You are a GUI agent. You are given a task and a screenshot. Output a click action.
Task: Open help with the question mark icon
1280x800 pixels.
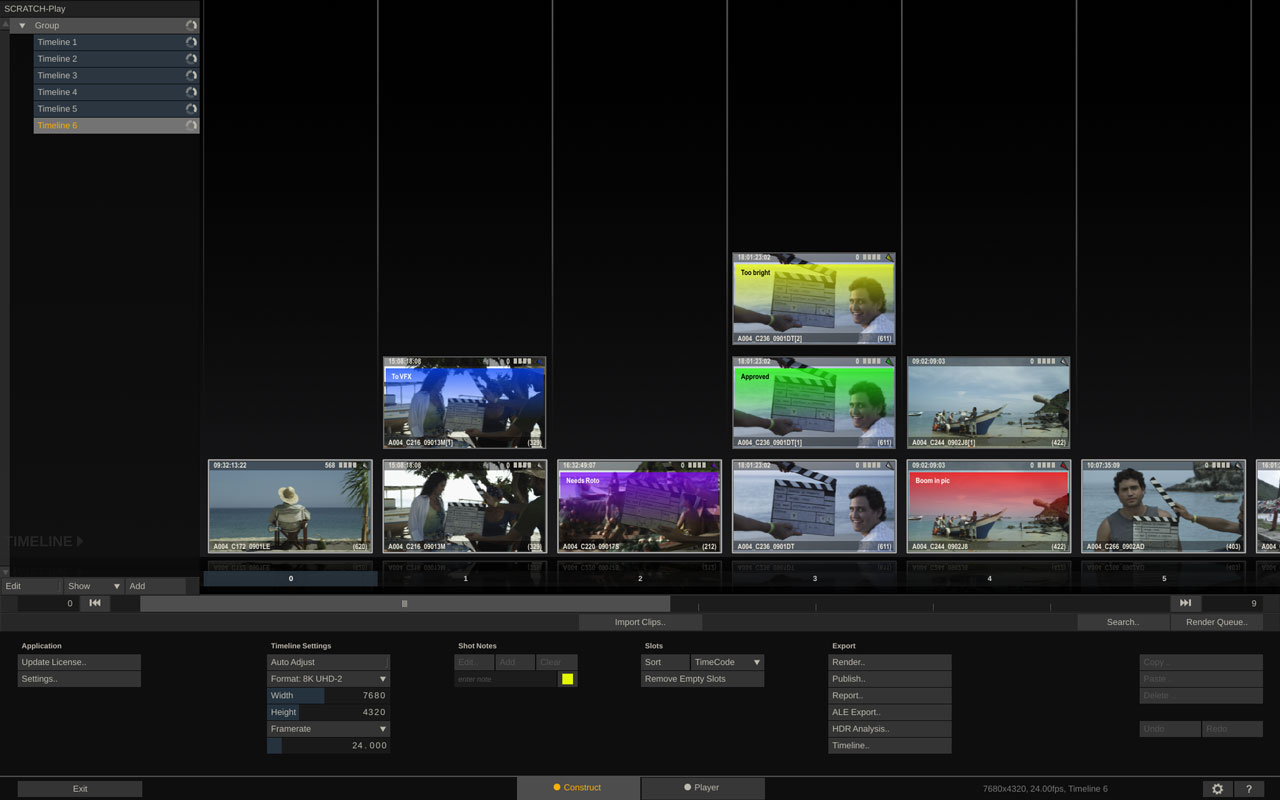(1249, 789)
